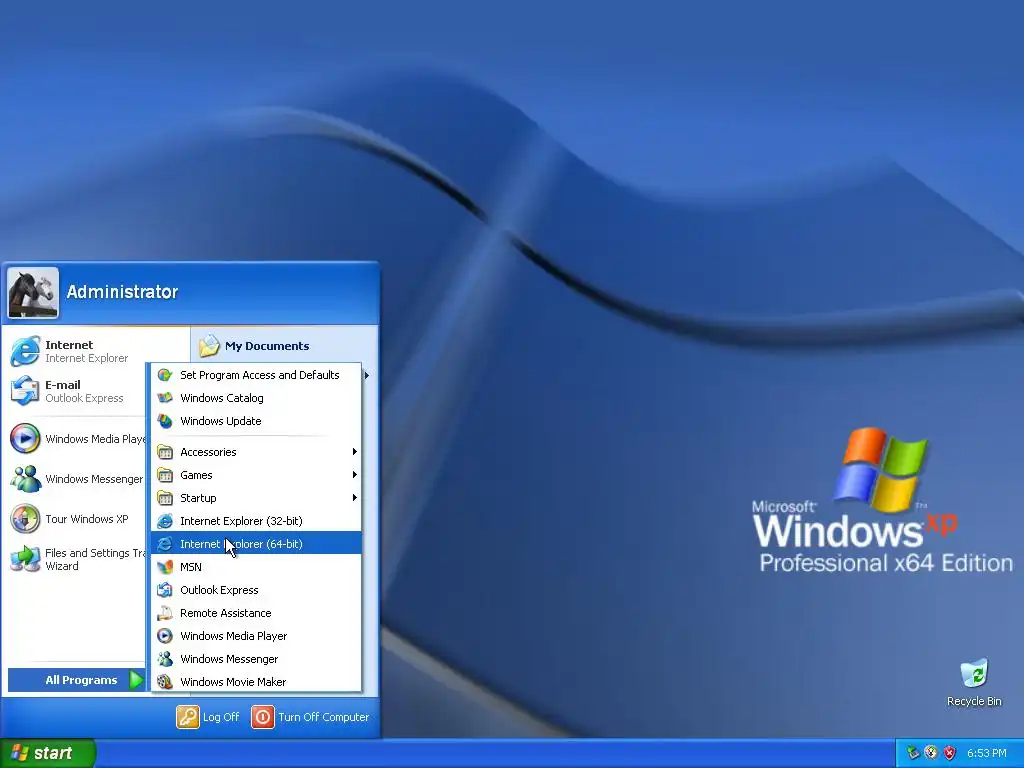
Task: Open the My Documents link
Action: 267,346
